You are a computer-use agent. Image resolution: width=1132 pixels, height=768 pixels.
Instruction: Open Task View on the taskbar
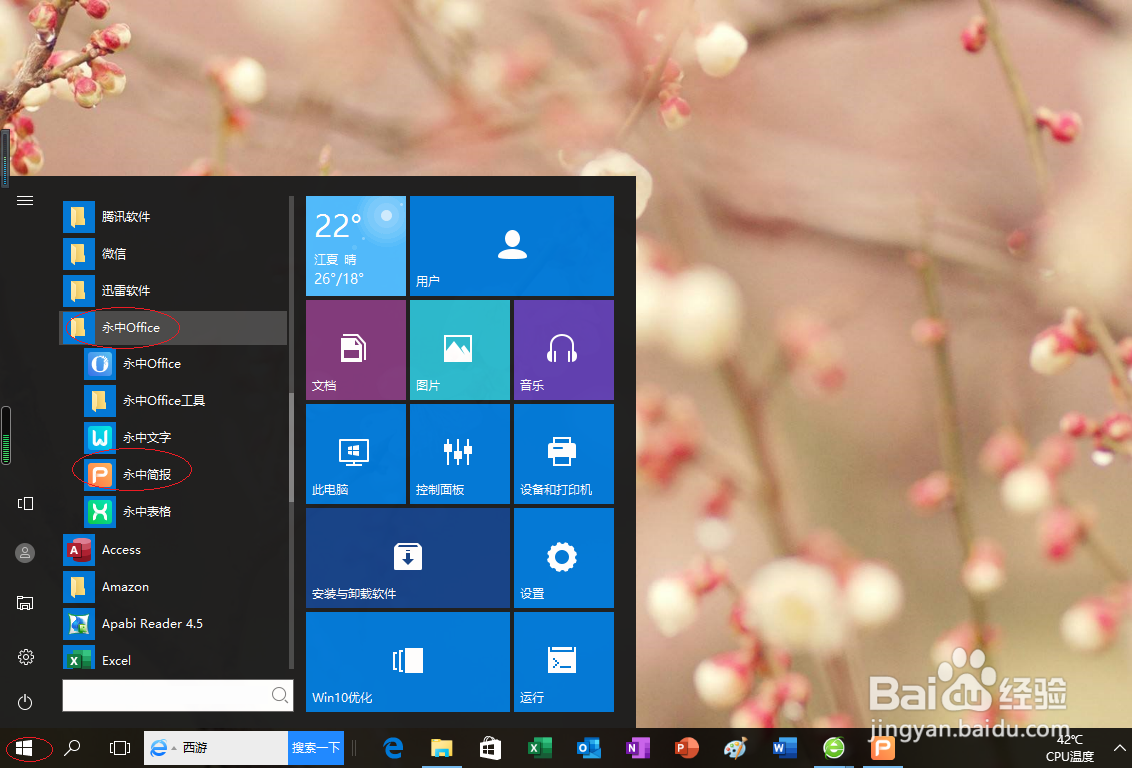coord(120,749)
